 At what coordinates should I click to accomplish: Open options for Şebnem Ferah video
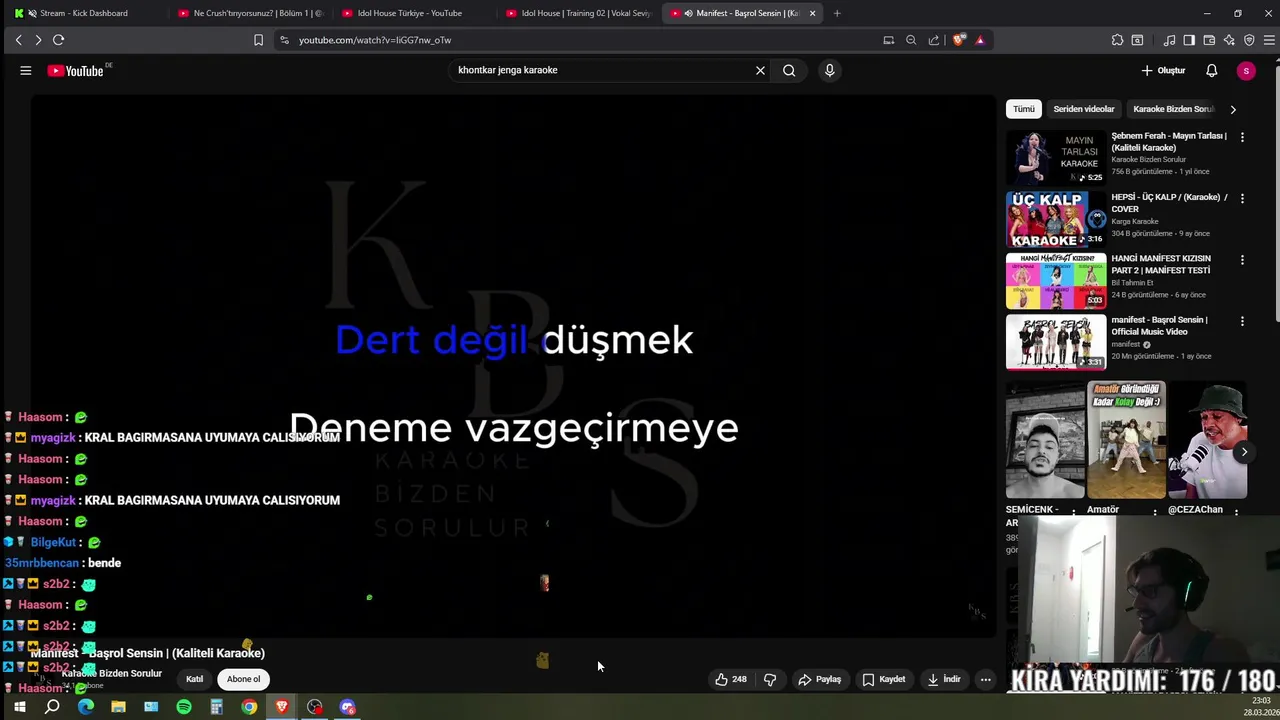pyautogui.click(x=1242, y=137)
